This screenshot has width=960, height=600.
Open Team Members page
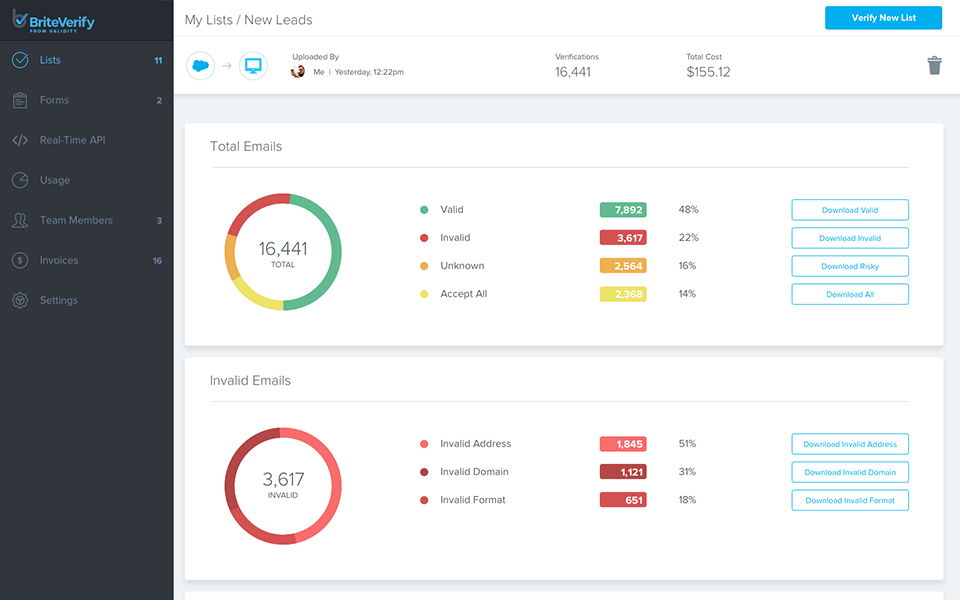coord(86,220)
